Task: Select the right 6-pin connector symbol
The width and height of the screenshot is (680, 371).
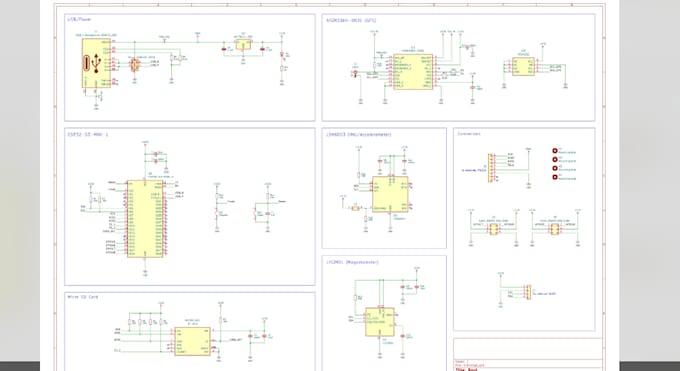Action: click(x=554, y=229)
